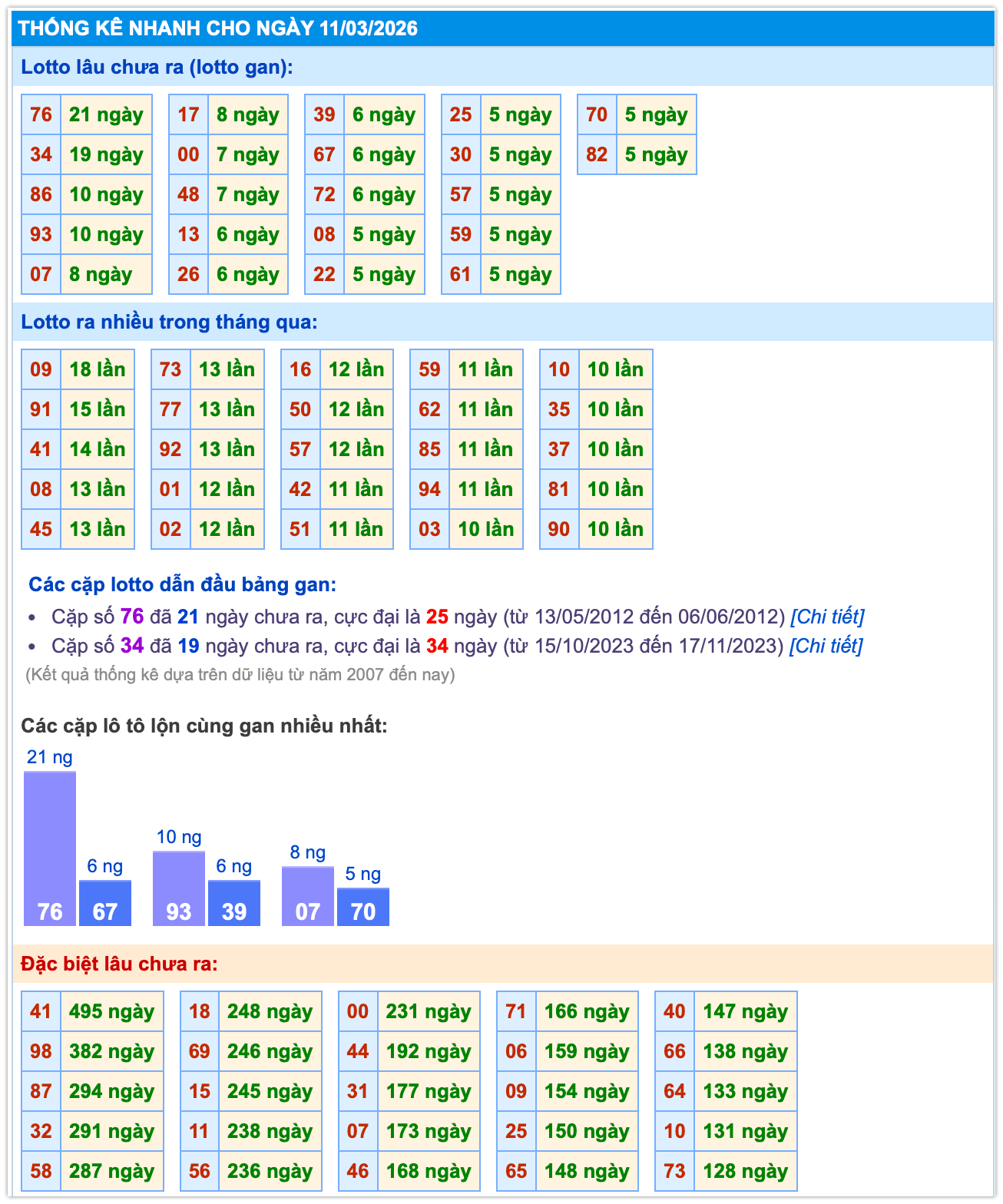Select the 67 bar in the gan chart
The width and height of the screenshot is (1003, 1204).
[x=105, y=903]
